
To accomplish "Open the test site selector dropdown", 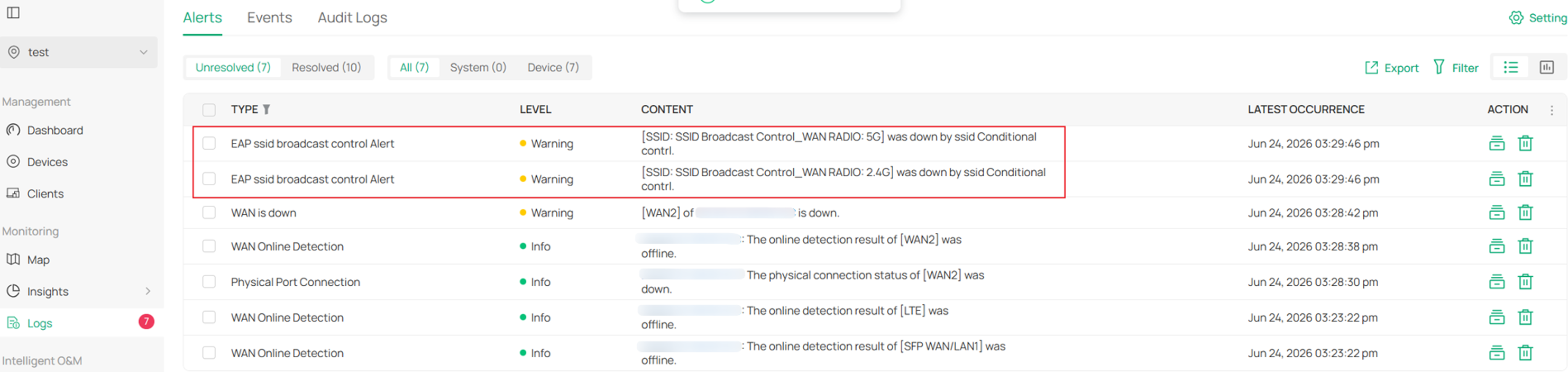I will click(x=78, y=52).
